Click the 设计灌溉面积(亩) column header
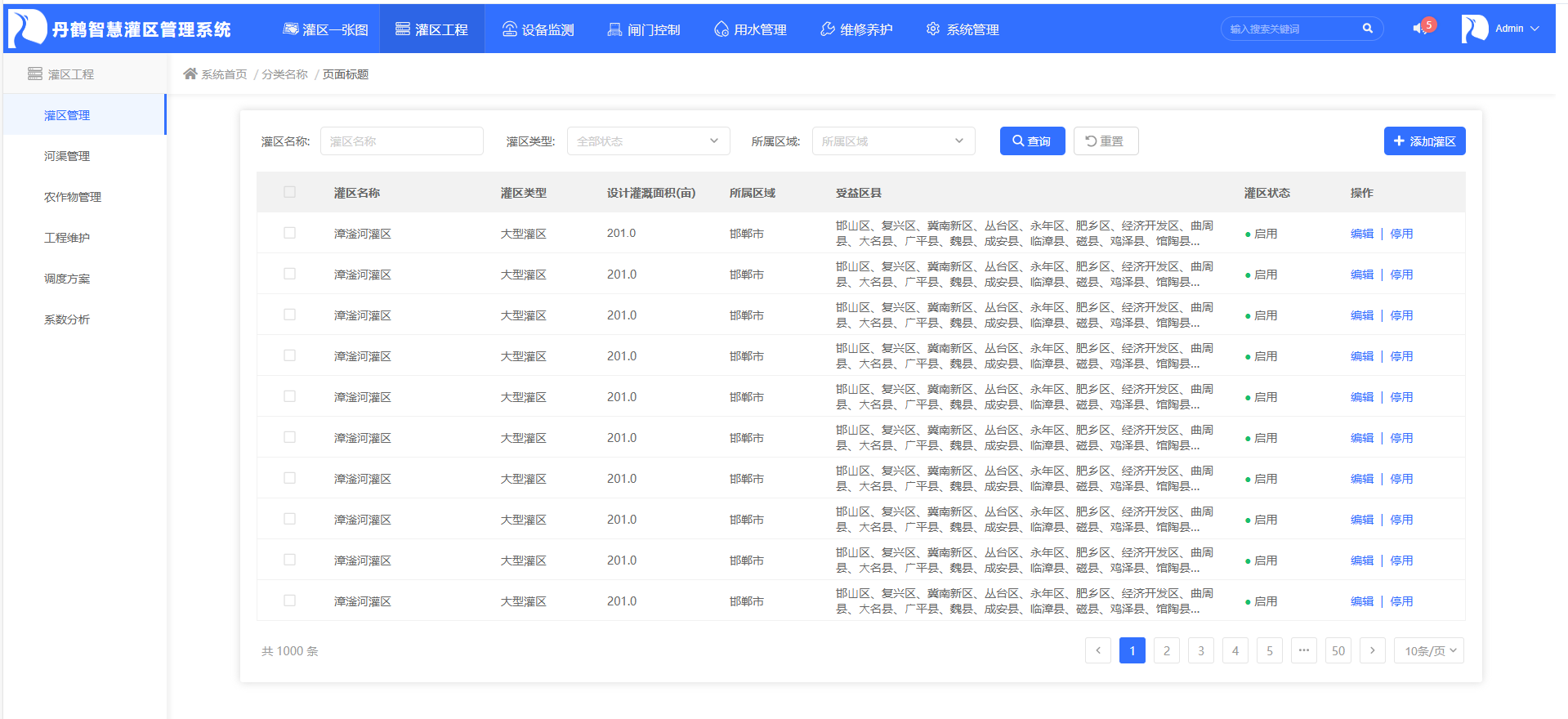 pyautogui.click(x=651, y=193)
